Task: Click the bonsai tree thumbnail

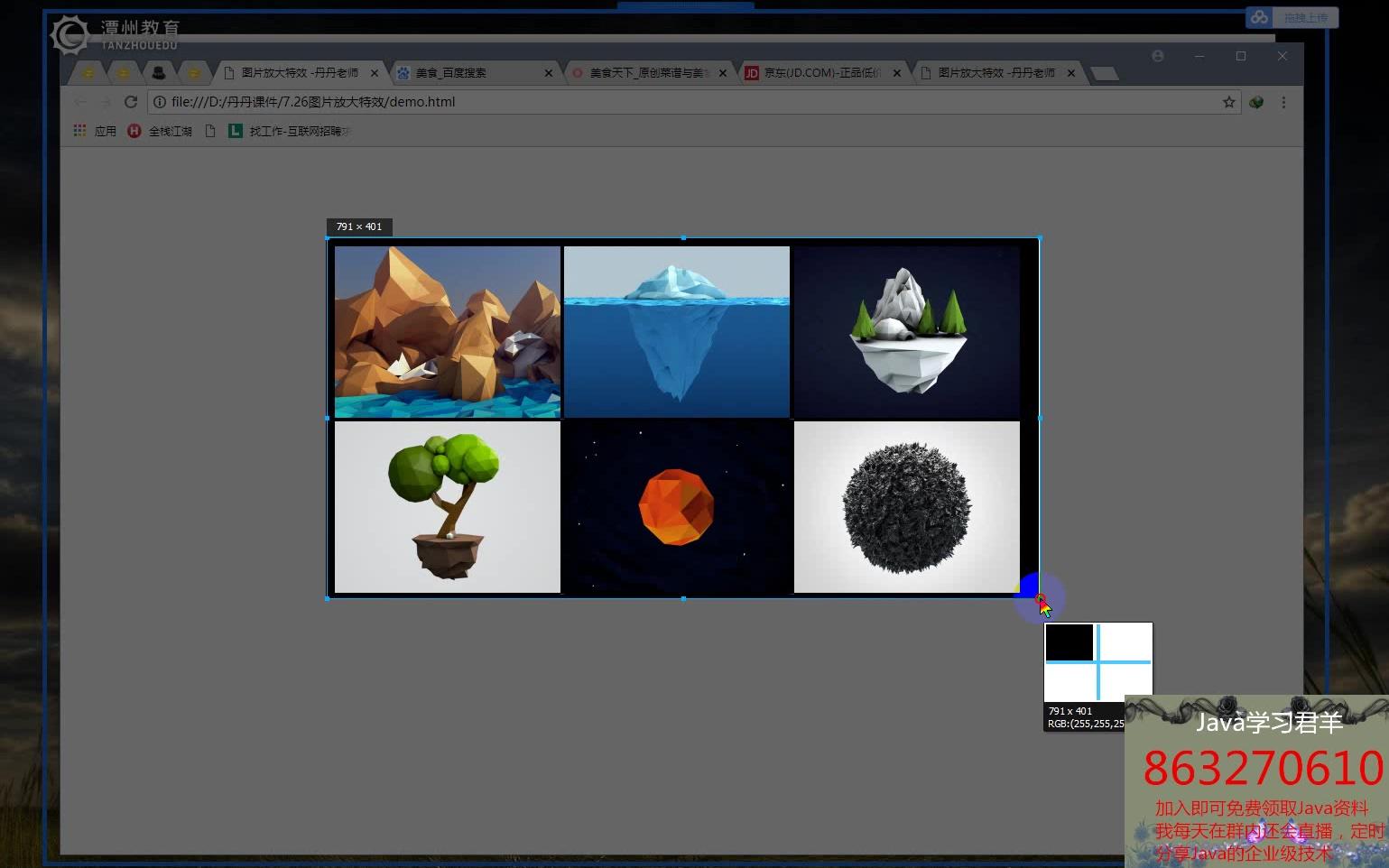Action: (x=448, y=507)
